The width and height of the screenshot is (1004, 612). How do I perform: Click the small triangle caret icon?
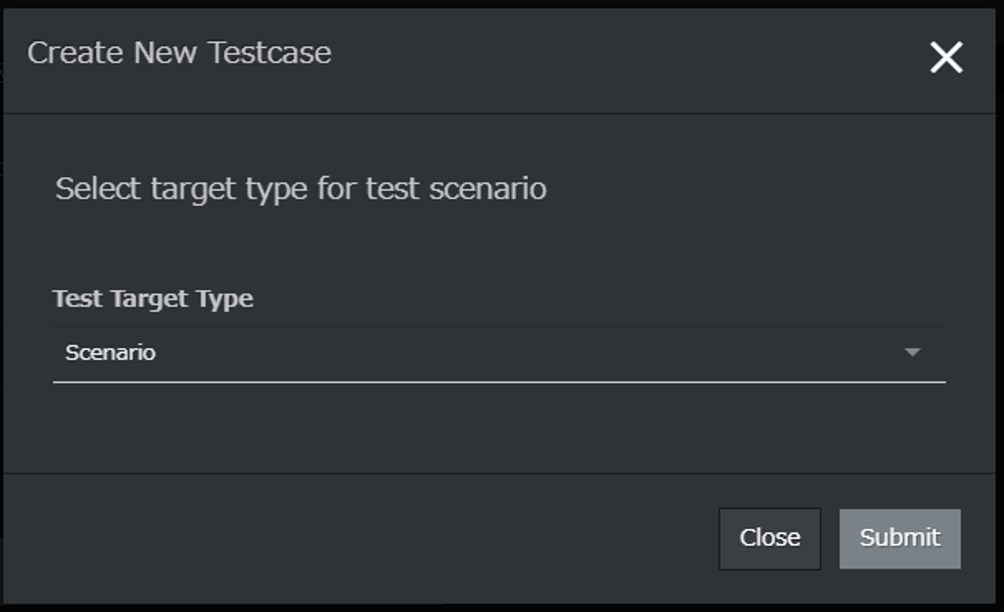[911, 352]
